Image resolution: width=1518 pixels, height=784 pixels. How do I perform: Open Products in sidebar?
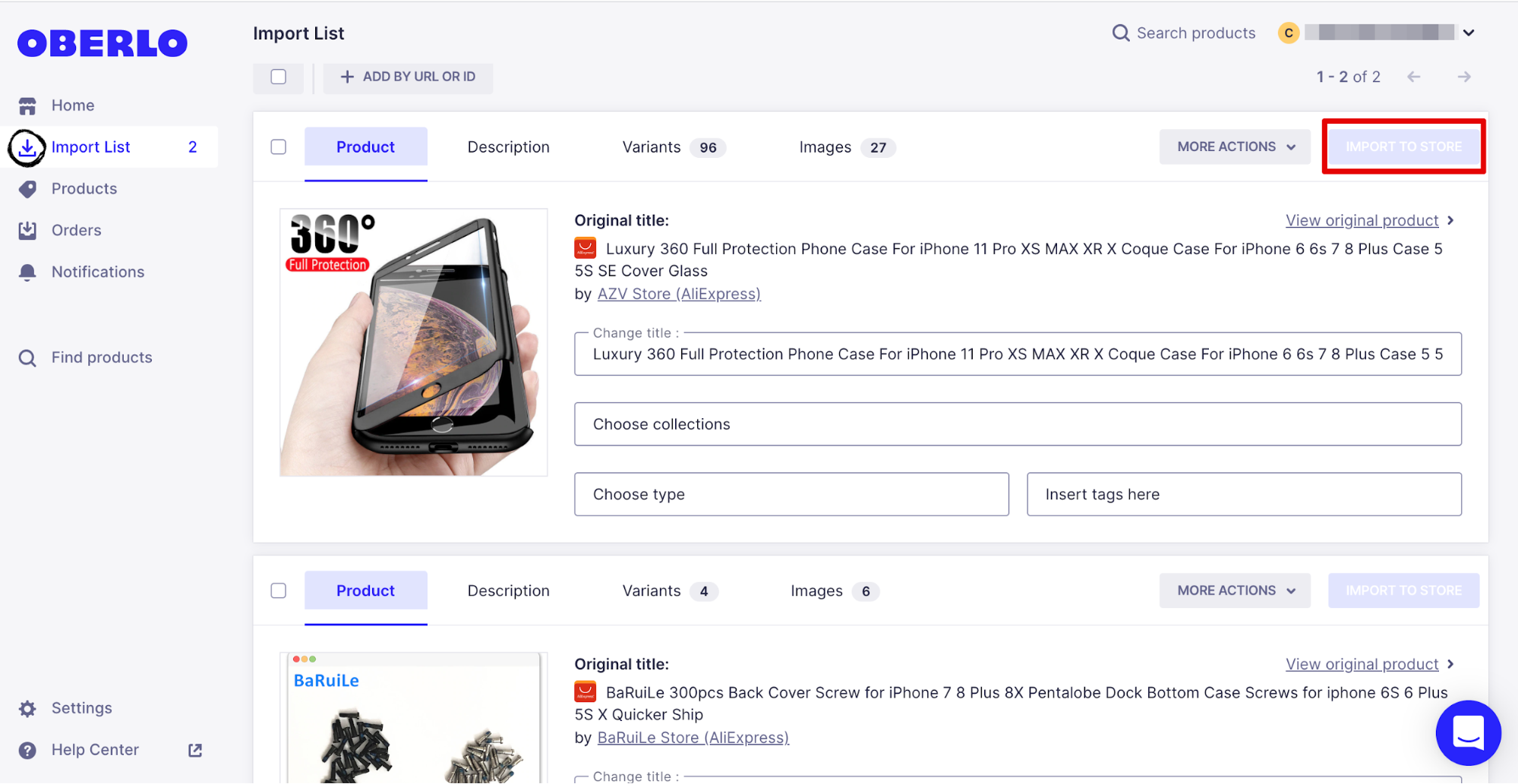click(x=84, y=189)
